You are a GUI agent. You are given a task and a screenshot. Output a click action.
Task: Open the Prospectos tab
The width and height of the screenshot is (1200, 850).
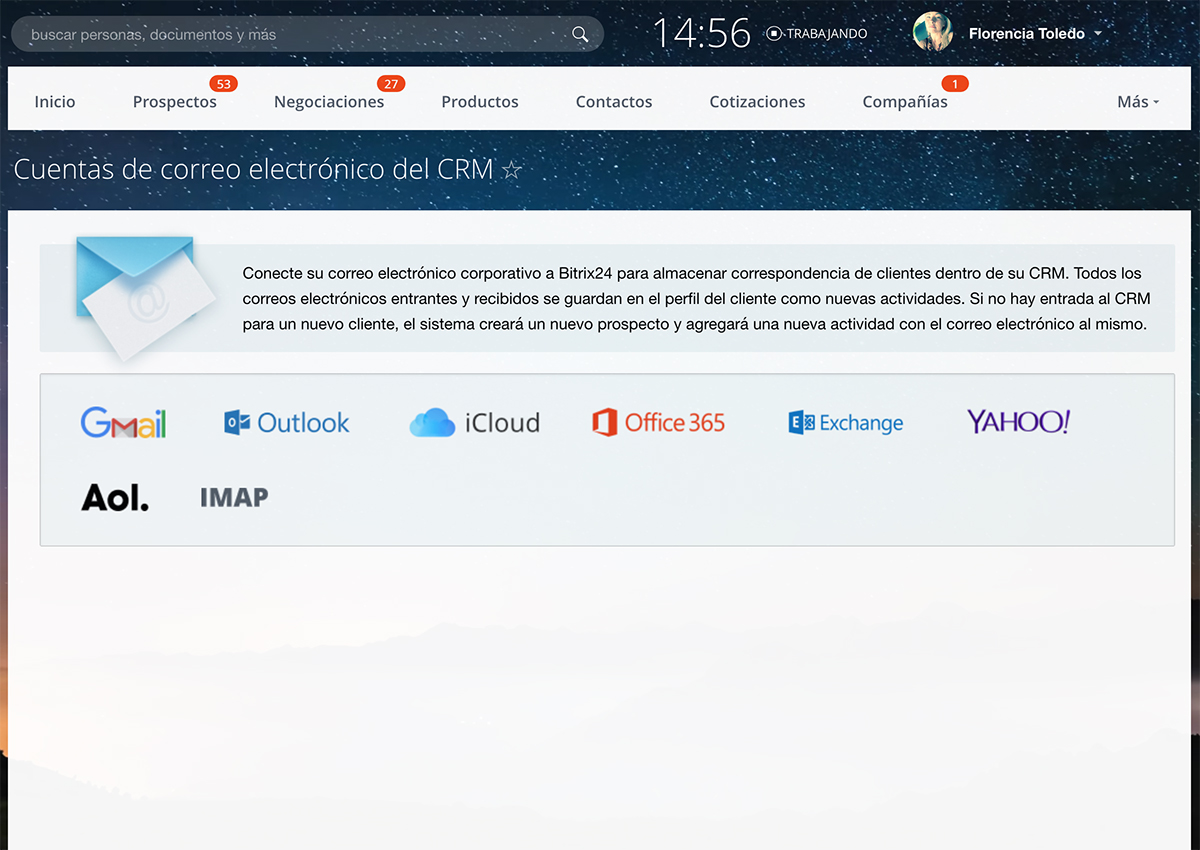point(175,102)
